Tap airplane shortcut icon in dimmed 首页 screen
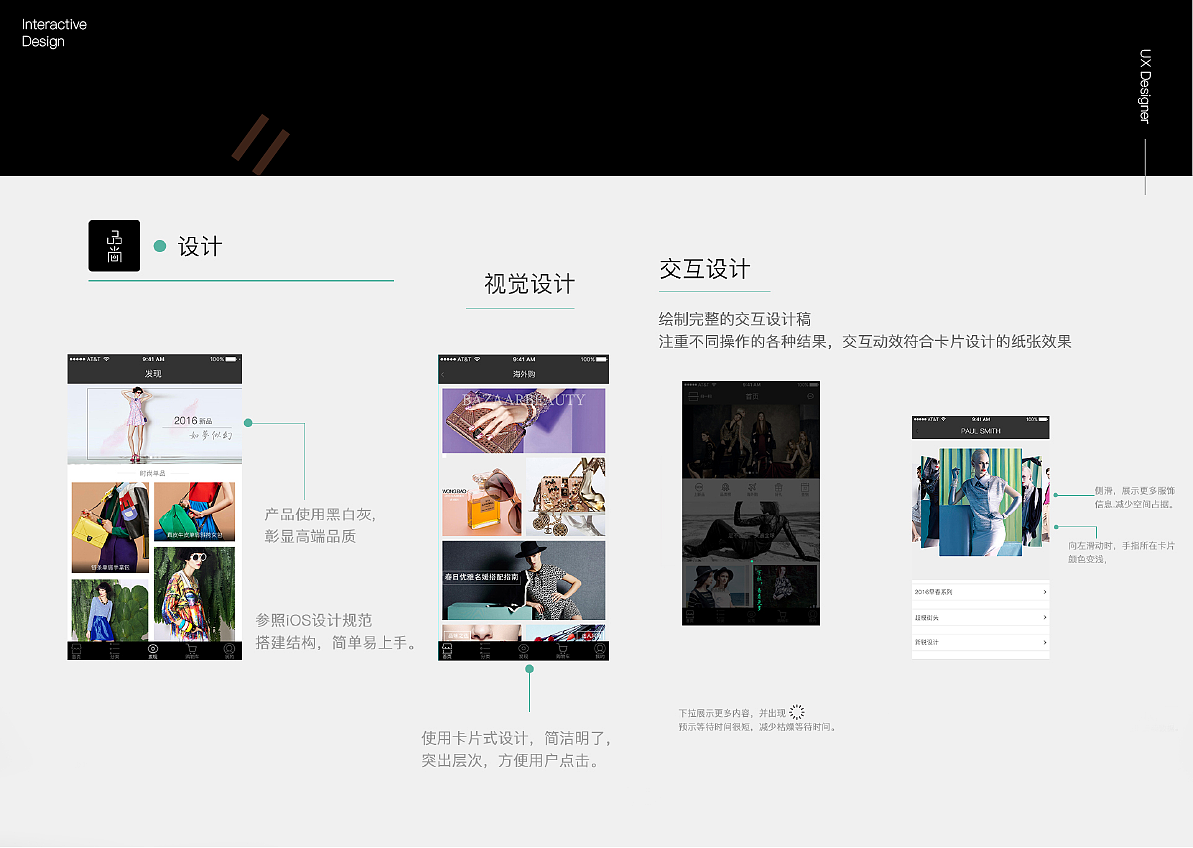The image size is (1193, 848). point(752,488)
